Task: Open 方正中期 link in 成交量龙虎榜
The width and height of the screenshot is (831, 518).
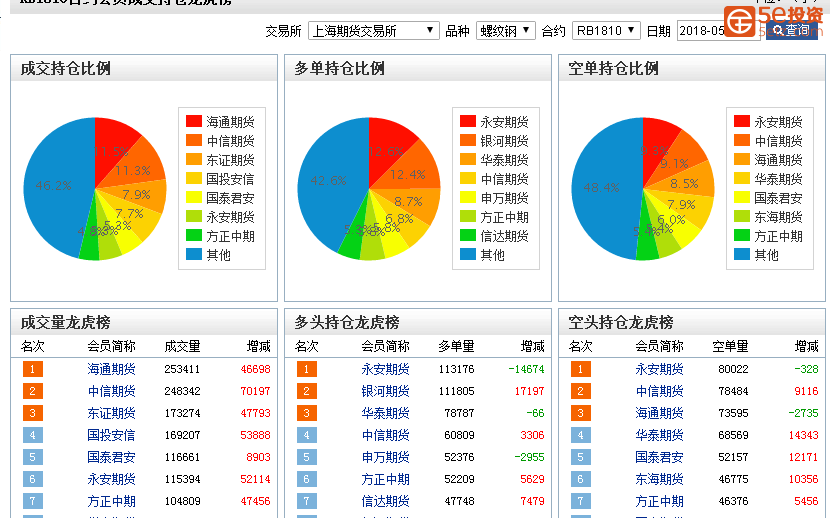Action: pyautogui.click(x=111, y=501)
